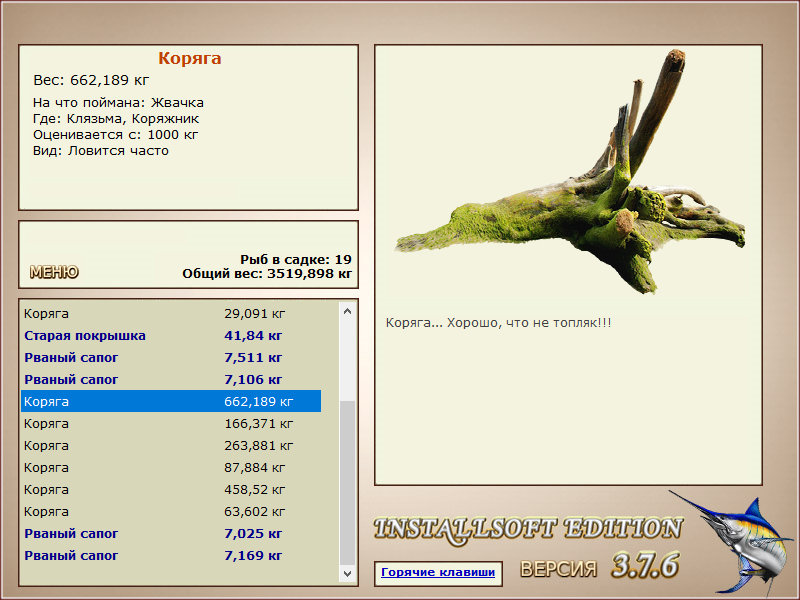Select the Коряга 458,52 кг entry
The width and height of the screenshot is (800, 600).
[x=171, y=489]
